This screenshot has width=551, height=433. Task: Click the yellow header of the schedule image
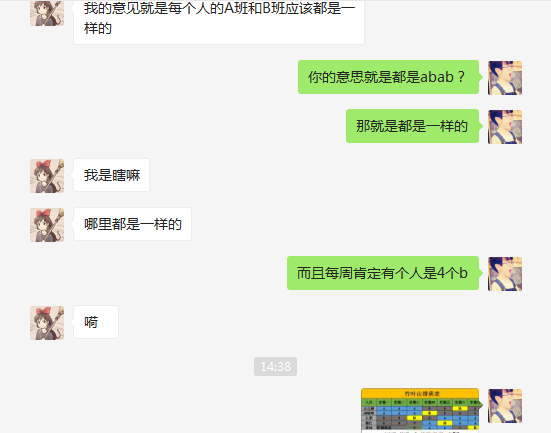pyautogui.click(x=420, y=393)
